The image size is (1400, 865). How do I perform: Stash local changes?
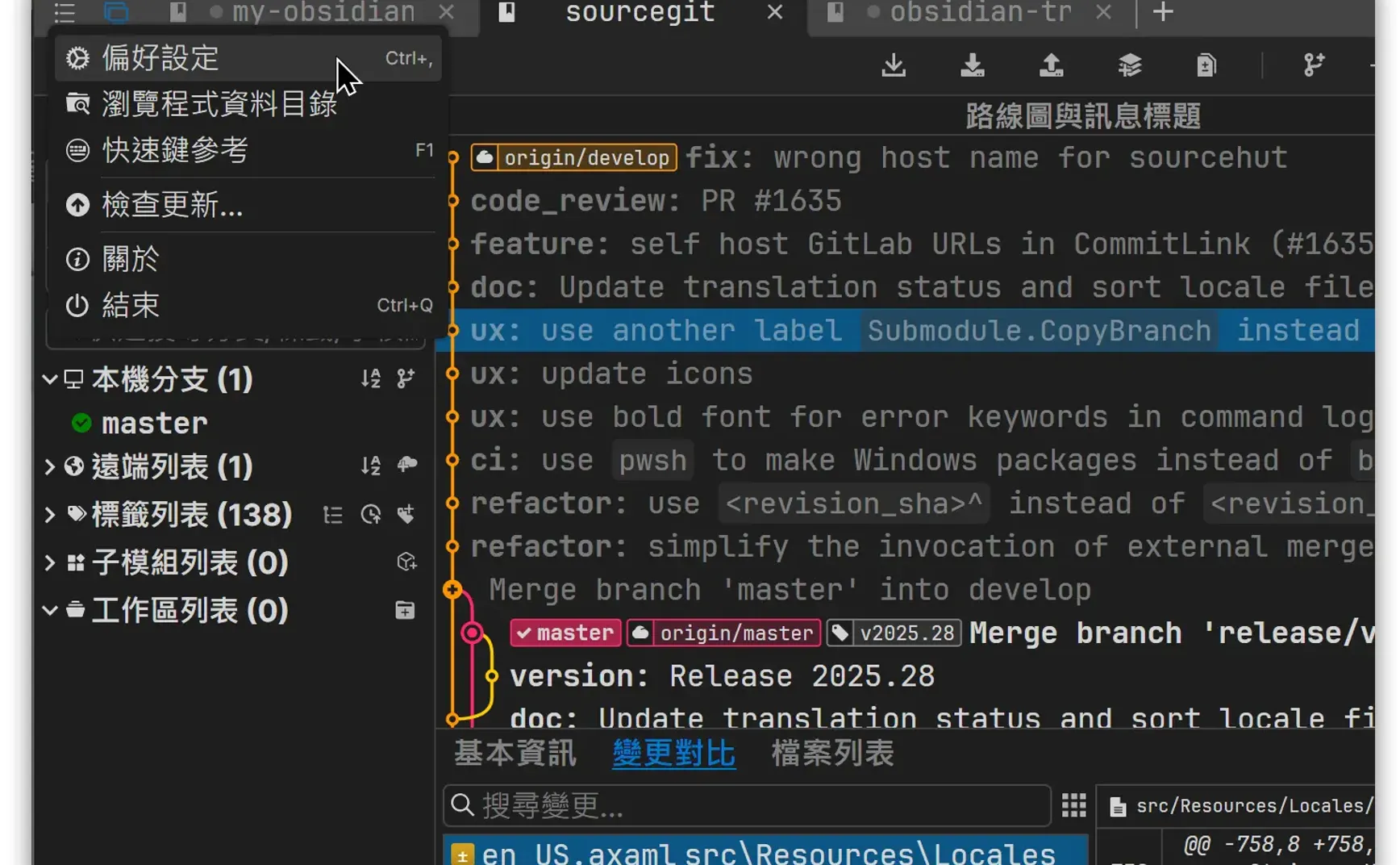(1129, 65)
